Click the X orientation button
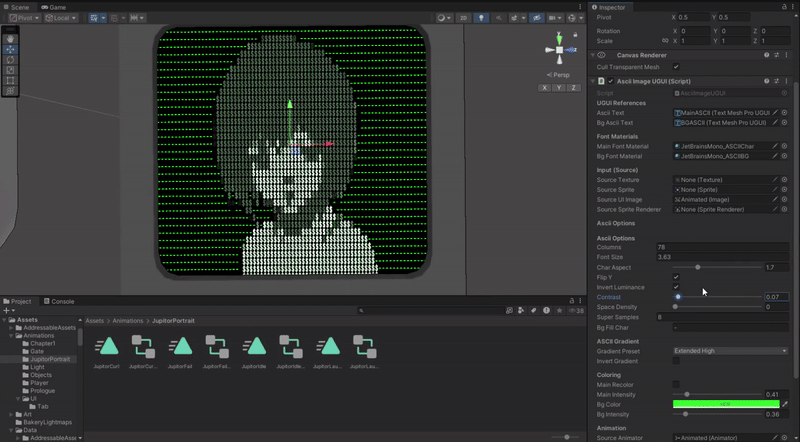The height and width of the screenshot is (442, 800). (x=545, y=88)
